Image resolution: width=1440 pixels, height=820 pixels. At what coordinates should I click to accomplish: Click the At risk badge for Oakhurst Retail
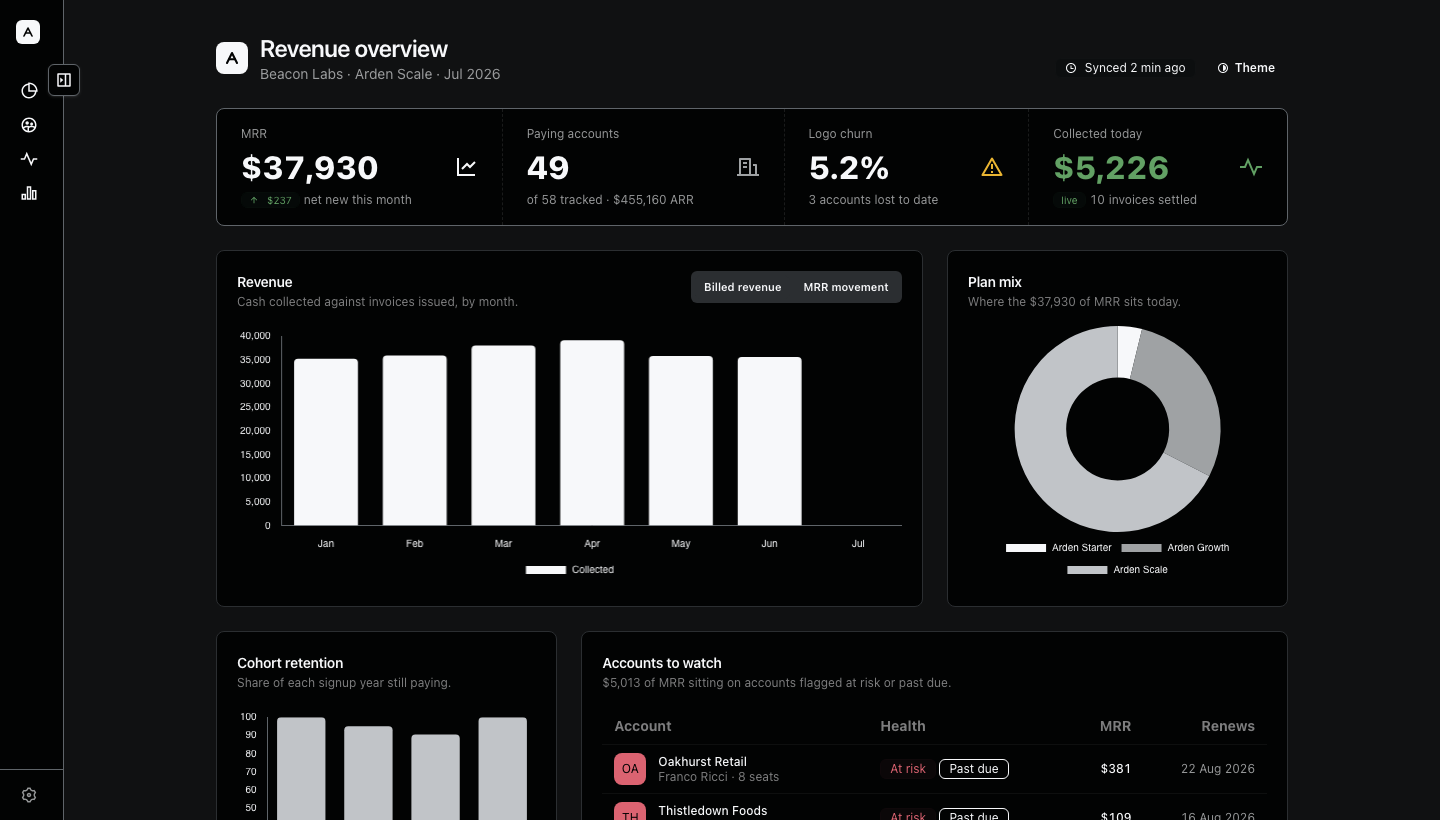pyautogui.click(x=908, y=769)
